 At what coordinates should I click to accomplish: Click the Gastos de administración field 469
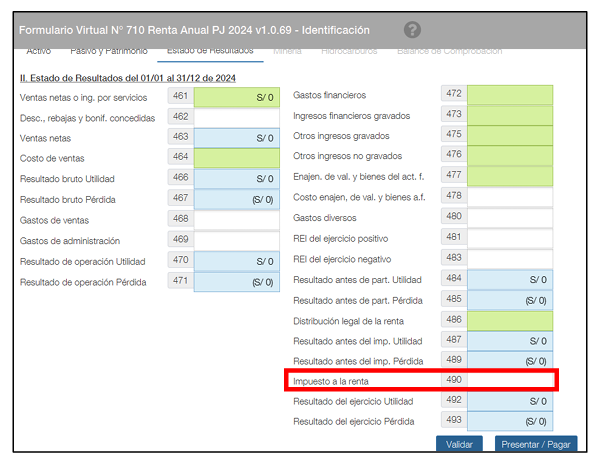pos(236,240)
